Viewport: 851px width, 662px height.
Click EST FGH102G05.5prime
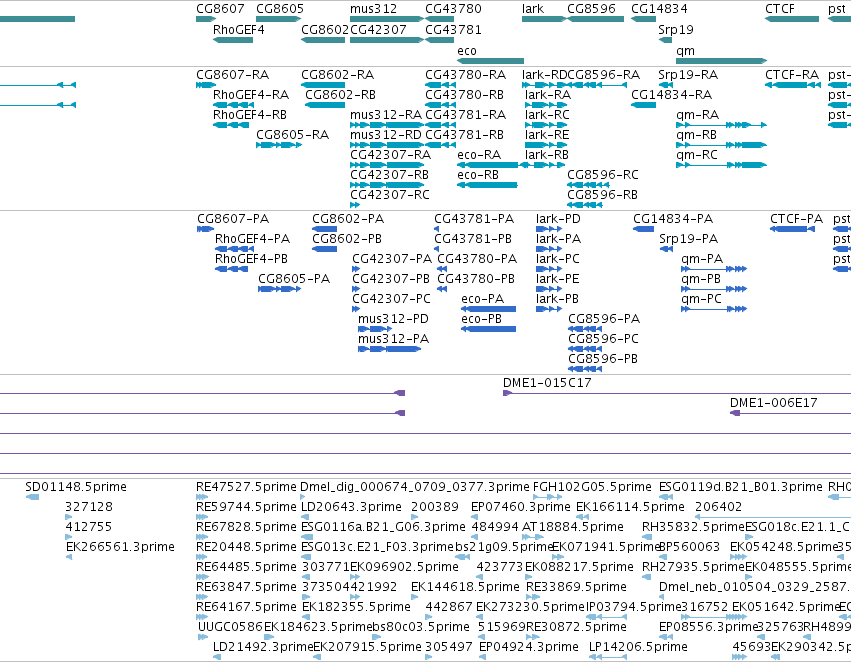(548, 497)
